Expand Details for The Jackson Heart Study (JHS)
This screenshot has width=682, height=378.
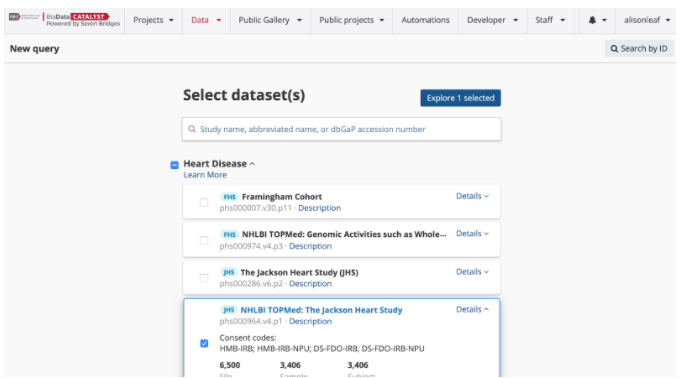point(472,272)
